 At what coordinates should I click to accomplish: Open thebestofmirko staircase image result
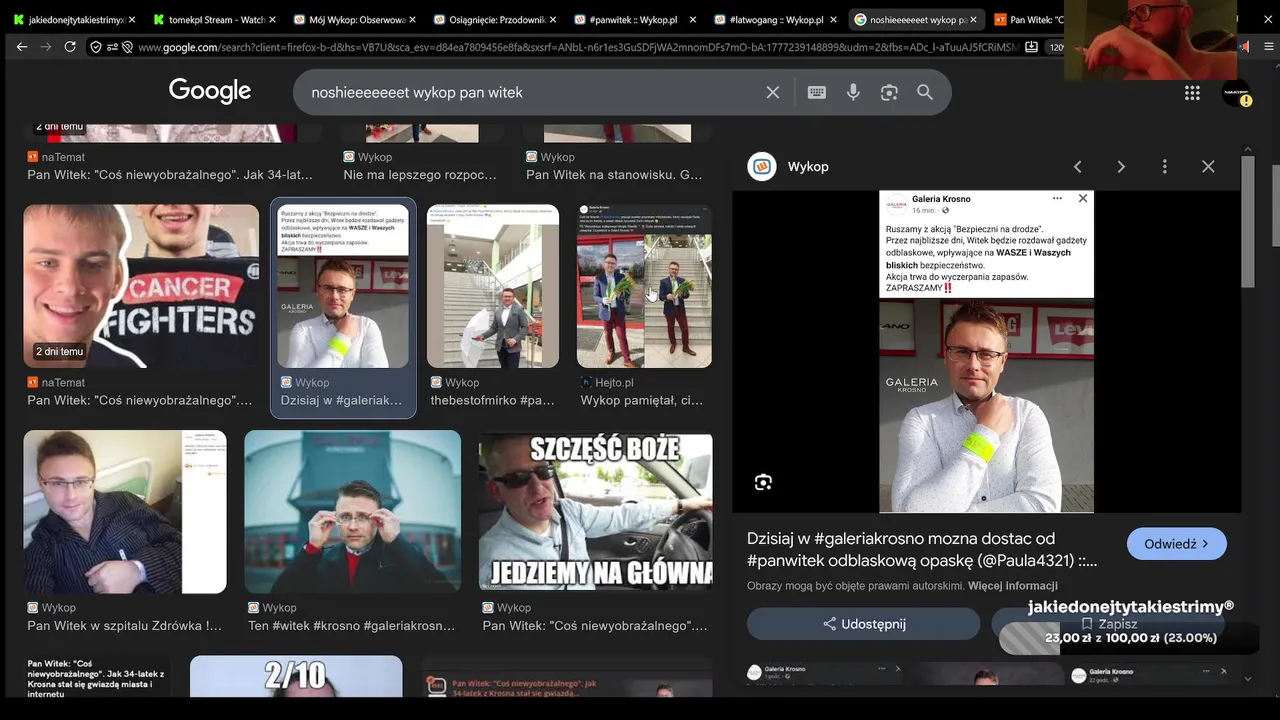[x=495, y=286]
